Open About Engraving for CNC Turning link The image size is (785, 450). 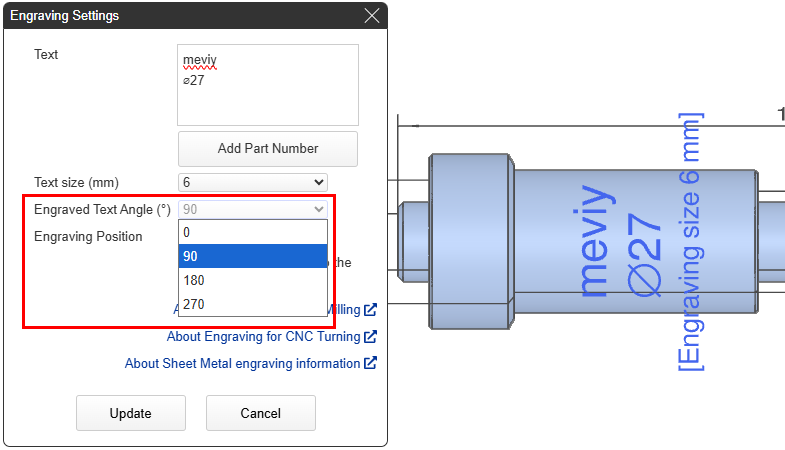264,337
